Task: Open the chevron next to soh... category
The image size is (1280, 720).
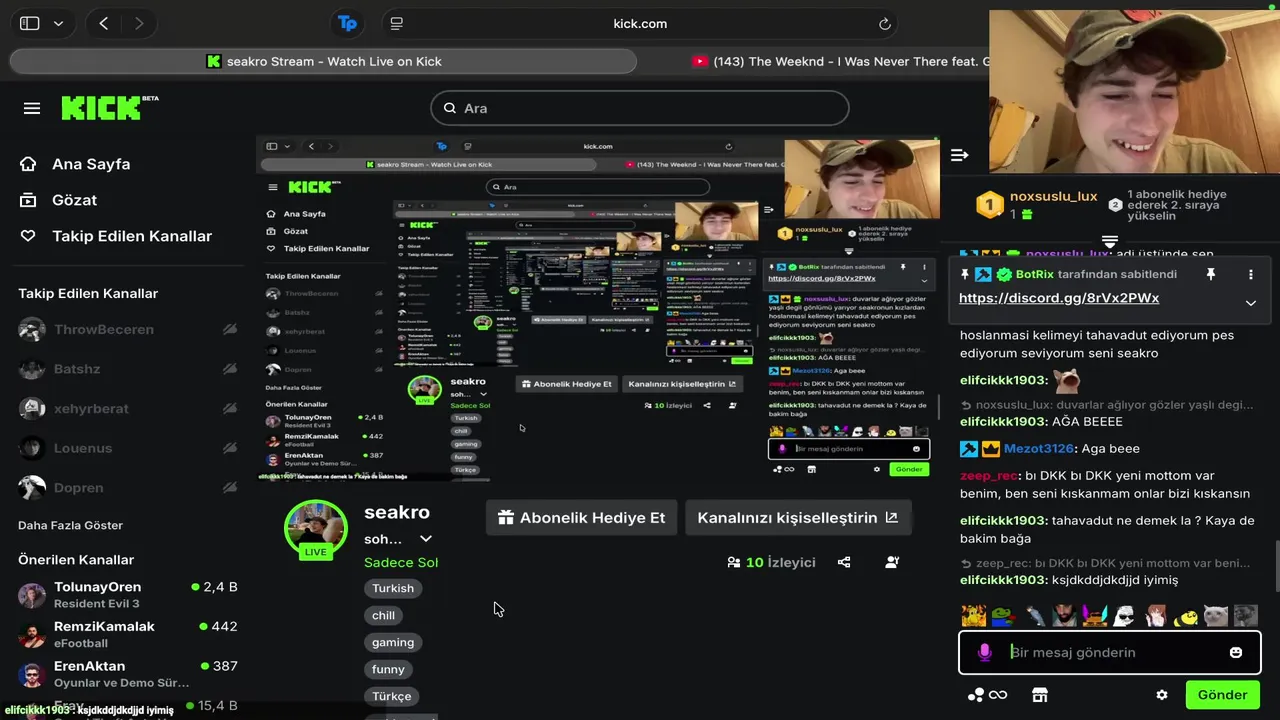Action: (425, 539)
